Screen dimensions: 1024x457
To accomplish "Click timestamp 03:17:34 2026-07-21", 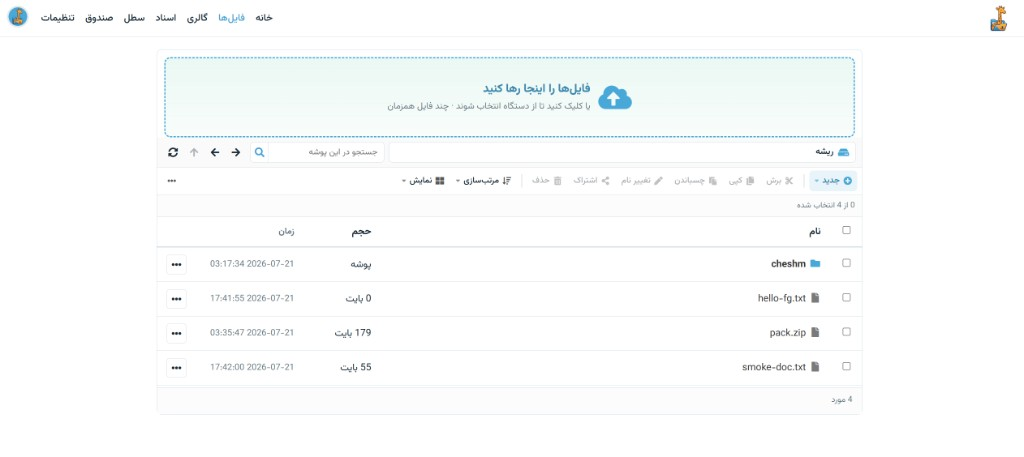I will (252, 264).
